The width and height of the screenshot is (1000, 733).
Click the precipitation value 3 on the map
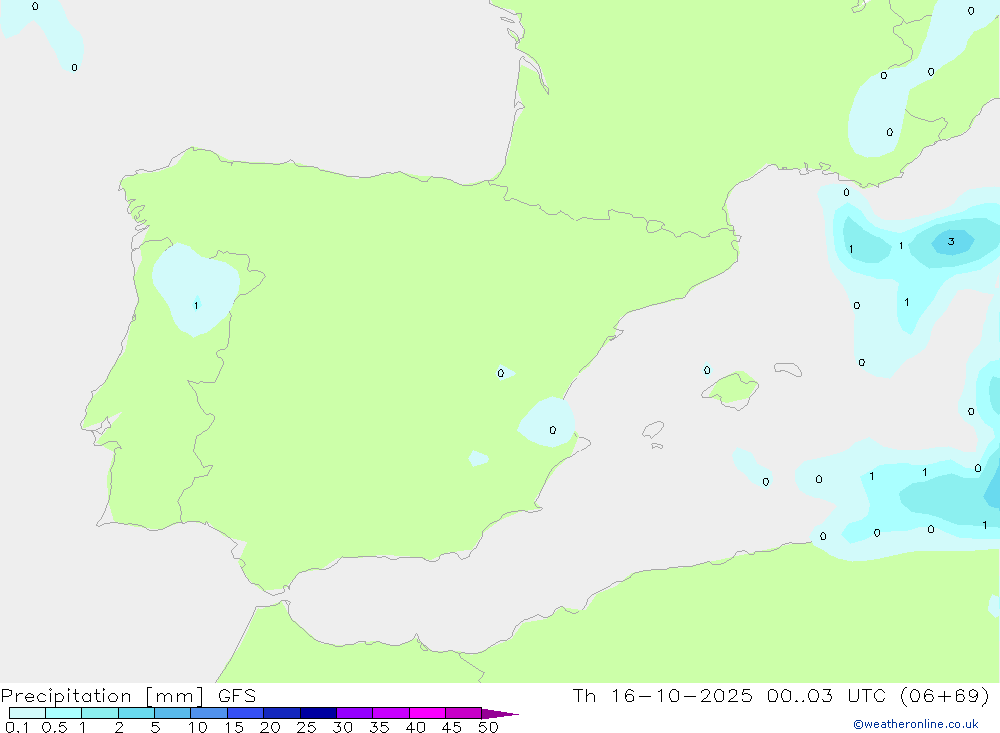[x=951, y=241]
